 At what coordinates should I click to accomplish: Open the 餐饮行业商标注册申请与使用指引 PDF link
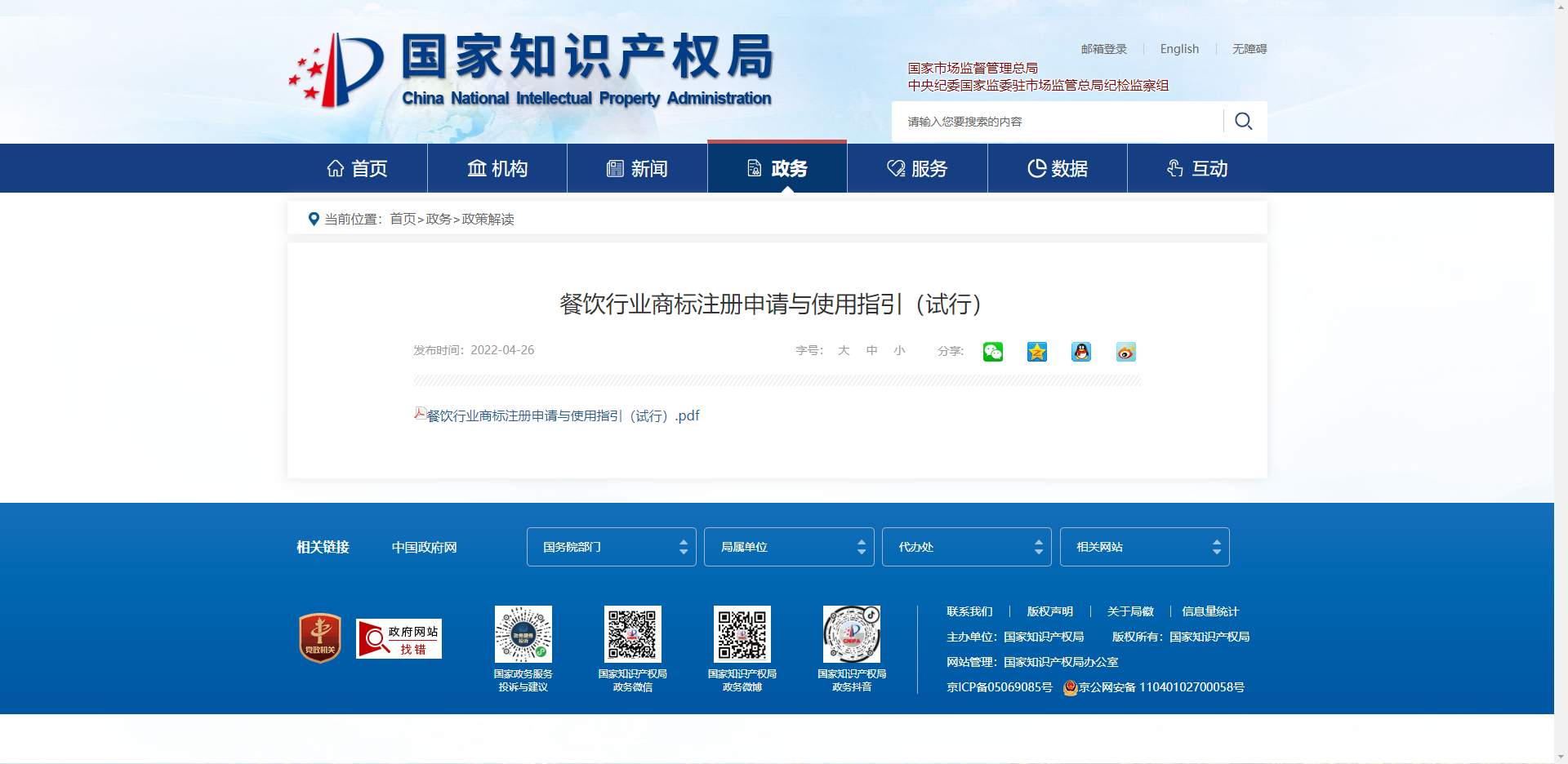[x=562, y=416]
